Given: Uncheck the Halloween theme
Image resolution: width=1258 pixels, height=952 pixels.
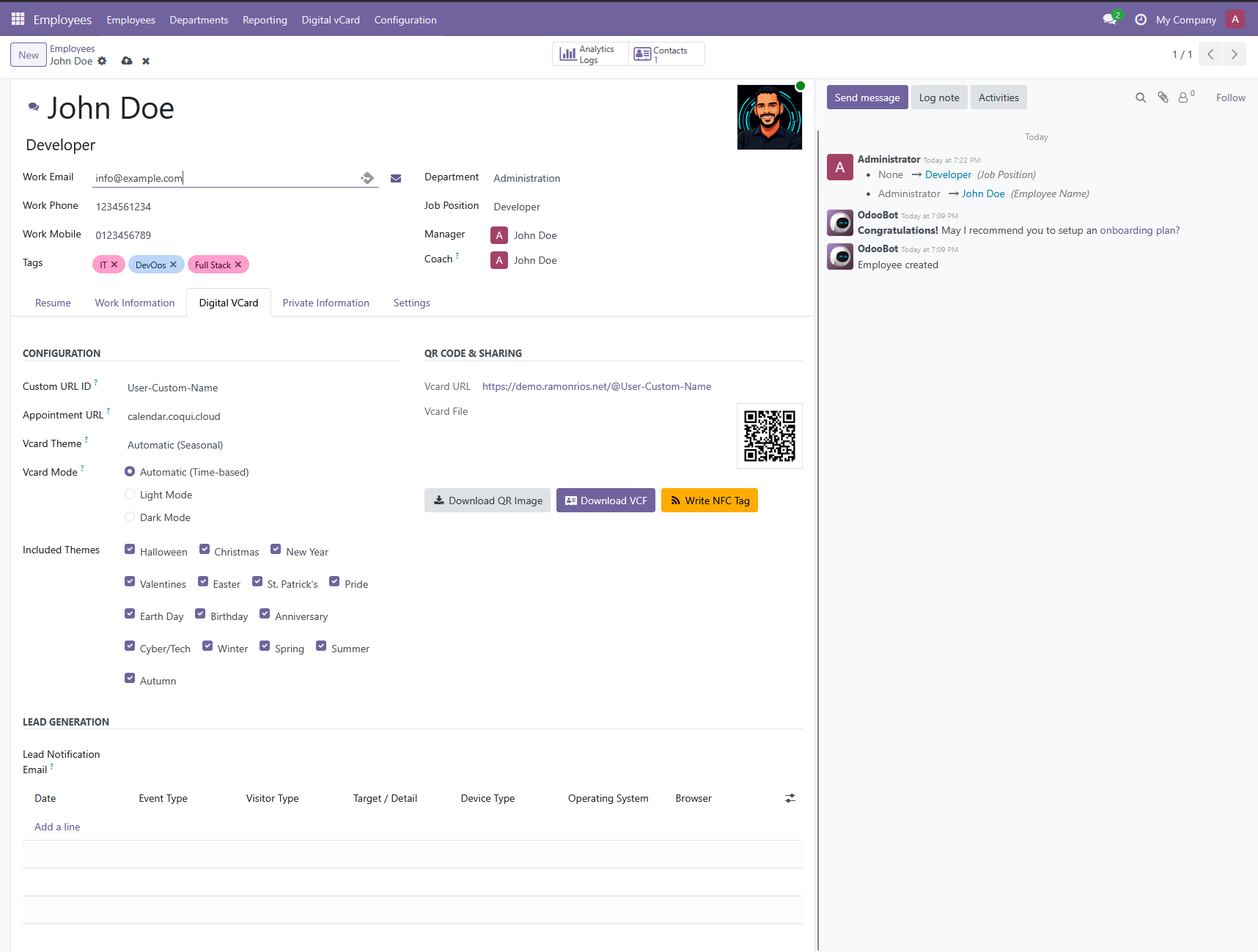Looking at the screenshot, I should tap(130, 549).
